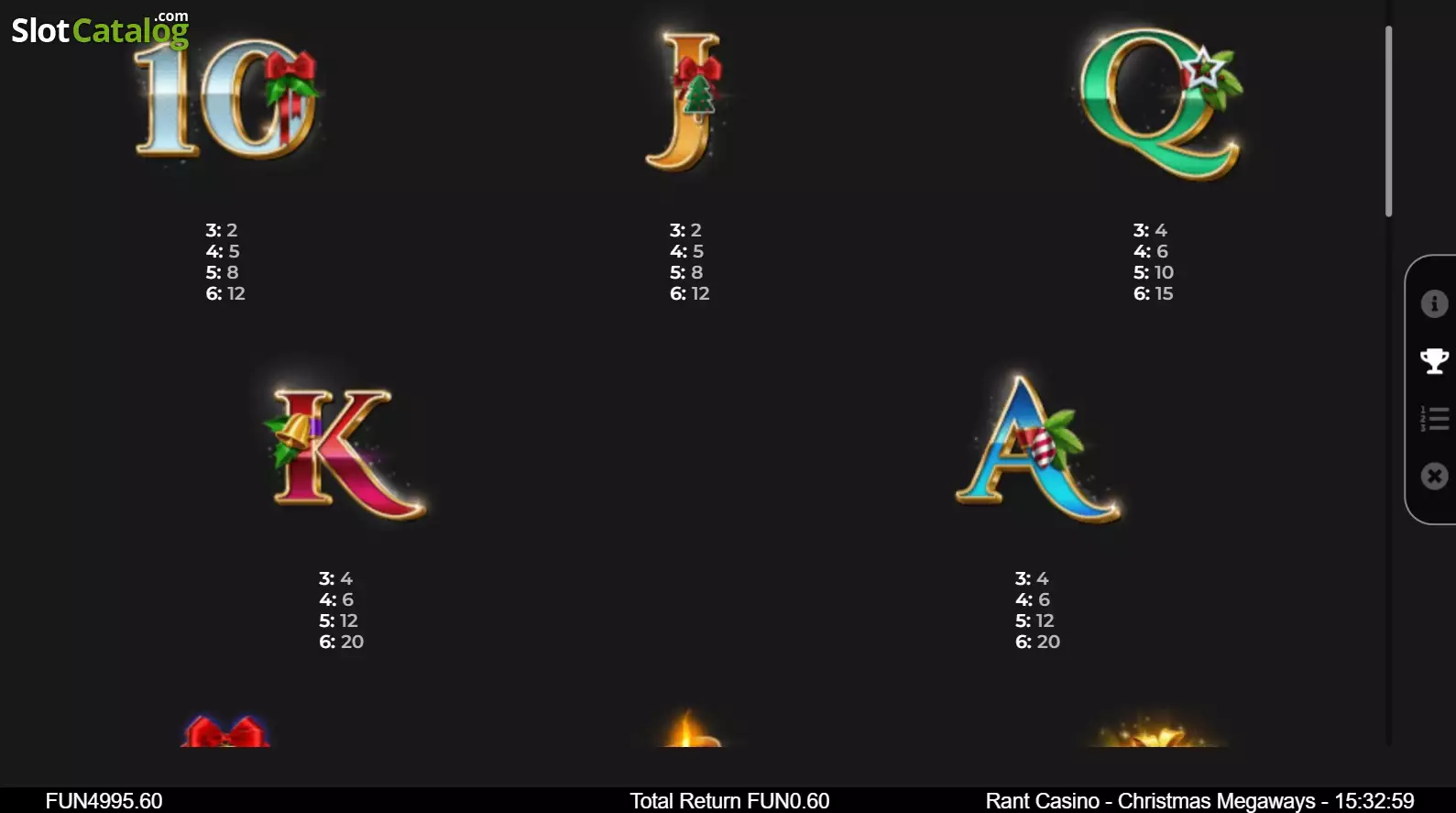
Task: Click the 10 card symbol
Action: [x=226, y=99]
